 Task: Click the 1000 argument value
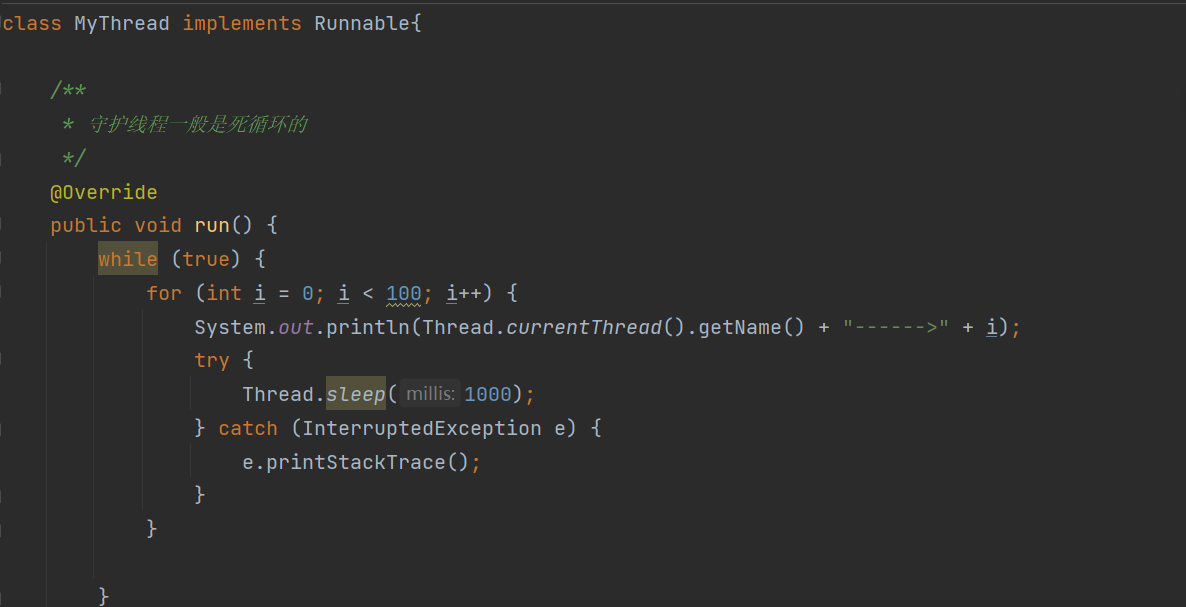click(x=488, y=394)
